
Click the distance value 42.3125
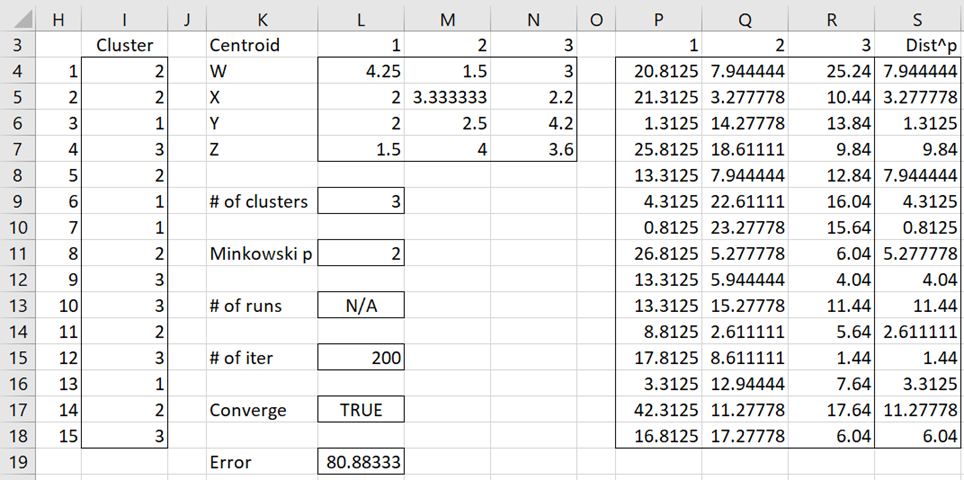[x=658, y=409]
